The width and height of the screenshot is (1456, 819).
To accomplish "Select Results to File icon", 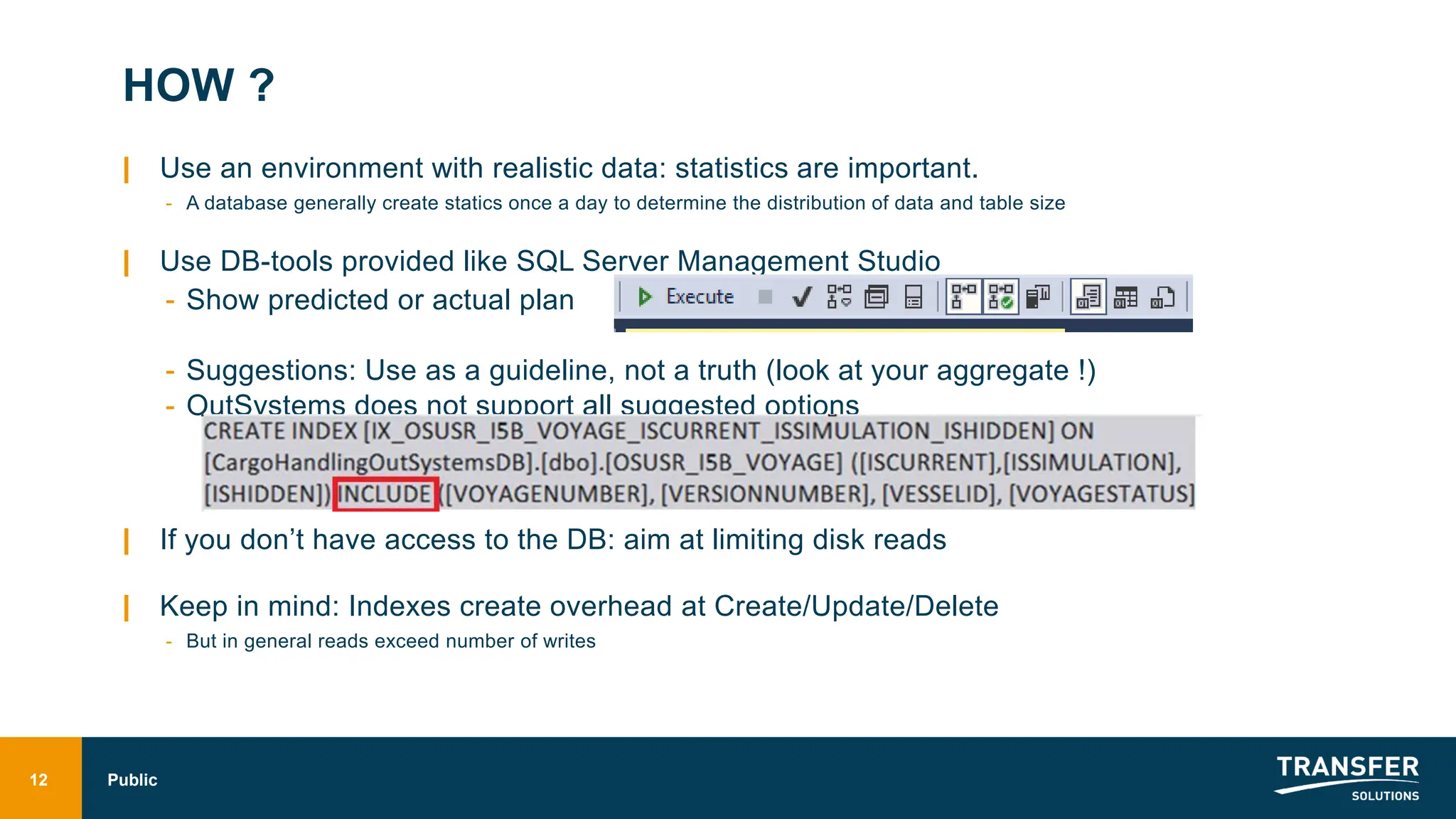I will click(1162, 296).
